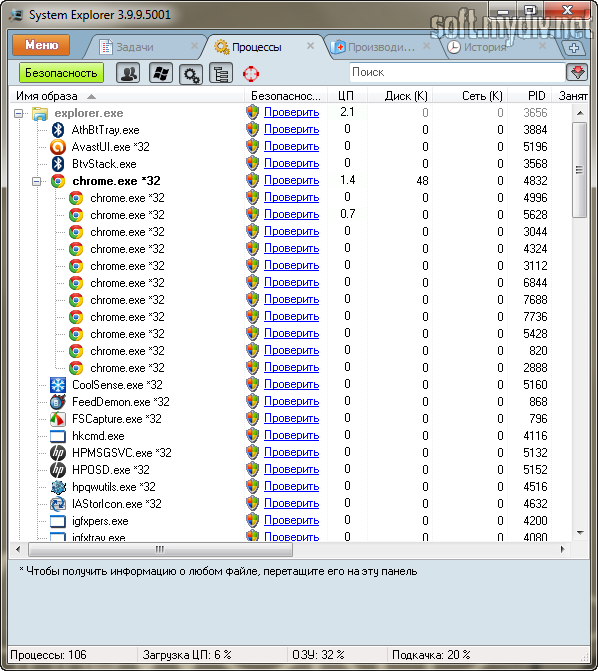Click the gears services toolbar icon
Viewport: 598px width, 671px height.
coord(190,74)
